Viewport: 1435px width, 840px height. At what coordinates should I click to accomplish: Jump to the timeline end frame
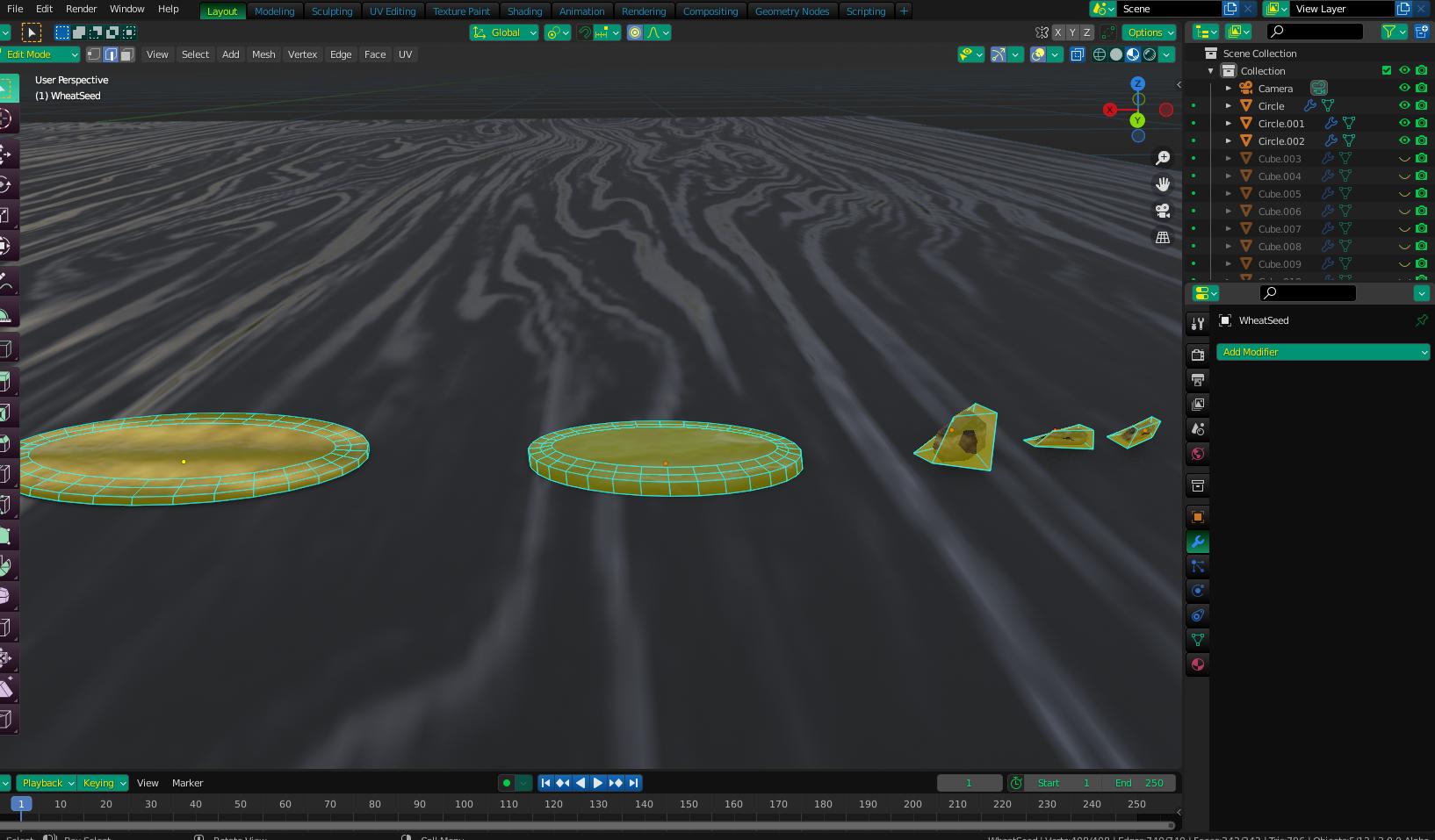pos(633,783)
